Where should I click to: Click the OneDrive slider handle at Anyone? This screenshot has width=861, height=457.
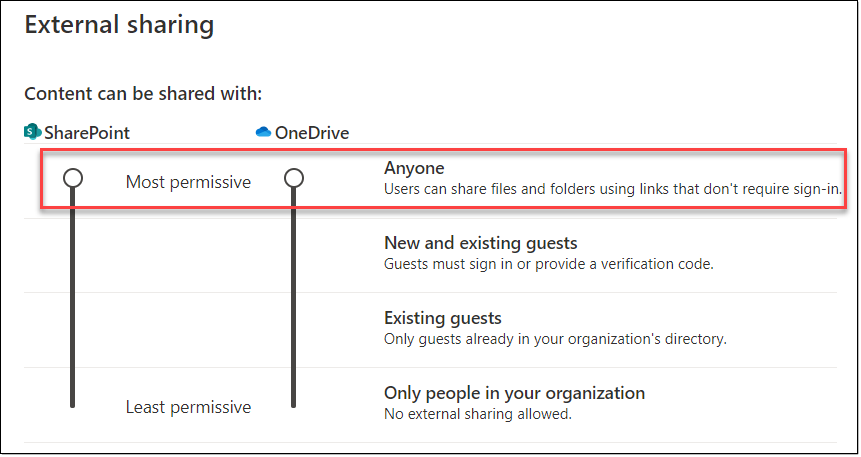(x=293, y=179)
